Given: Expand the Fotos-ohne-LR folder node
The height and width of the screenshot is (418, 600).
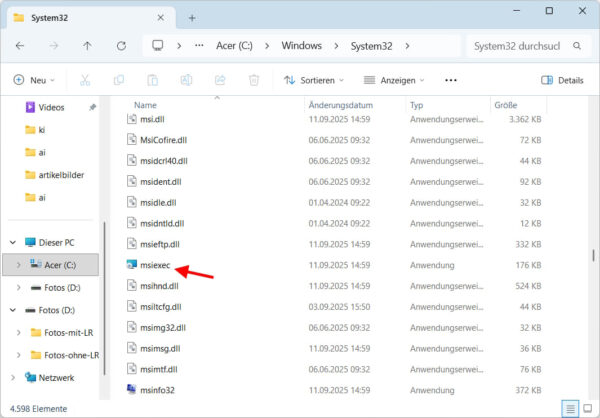Looking at the screenshot, I should [18, 355].
